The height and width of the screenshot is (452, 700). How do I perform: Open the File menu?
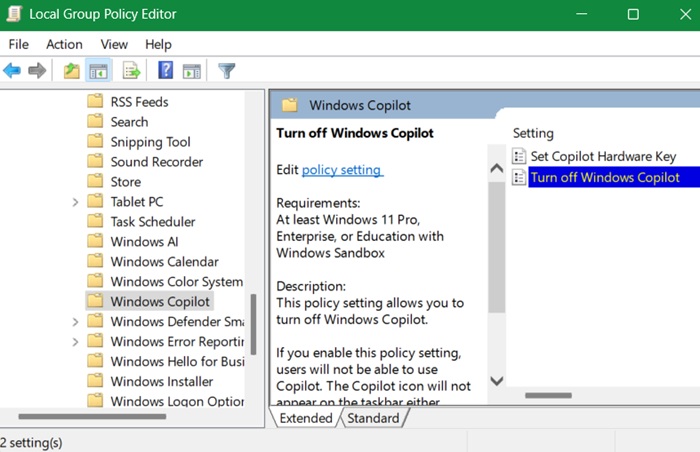point(18,44)
